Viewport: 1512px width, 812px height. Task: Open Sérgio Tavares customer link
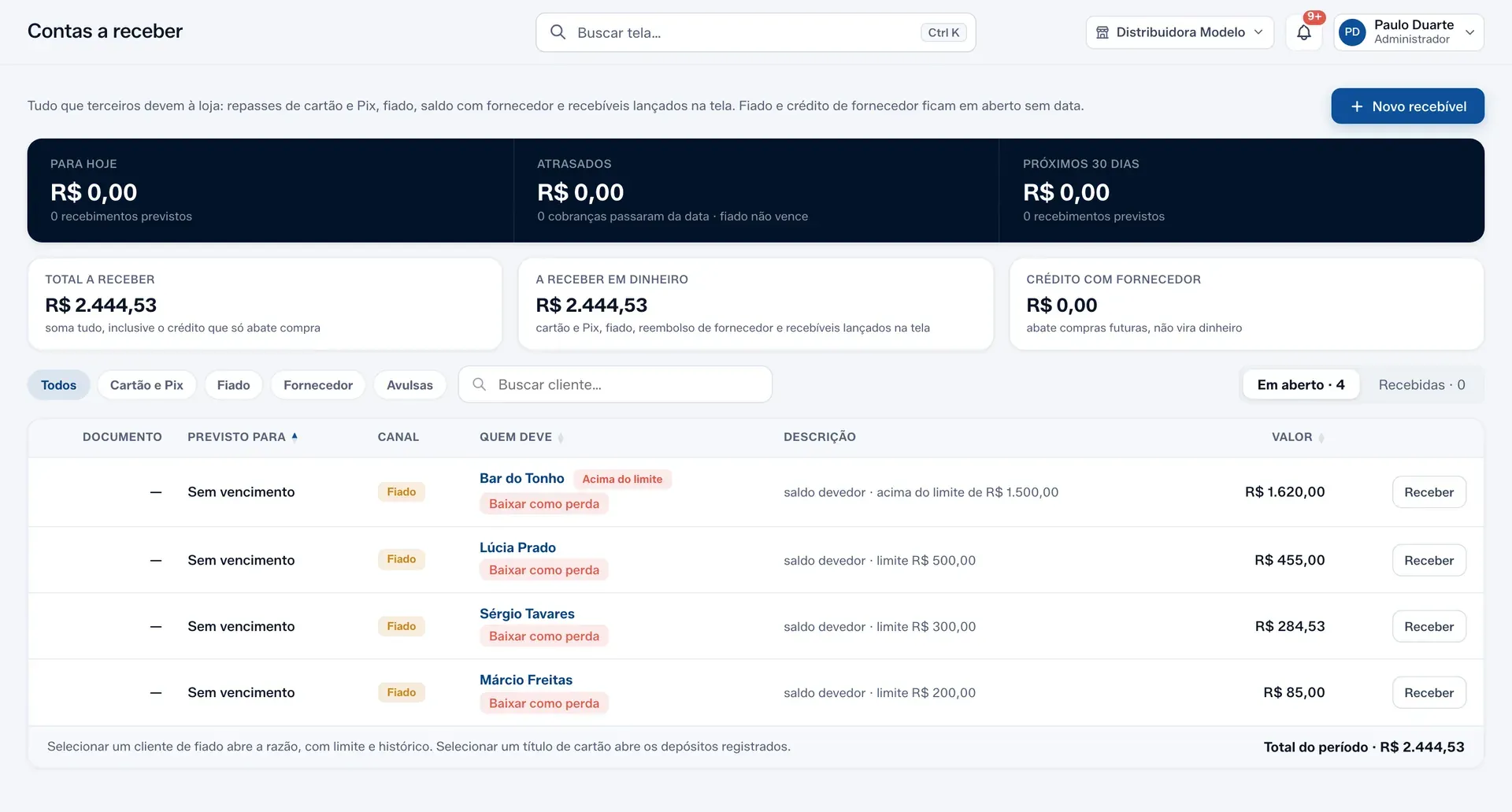(x=527, y=614)
